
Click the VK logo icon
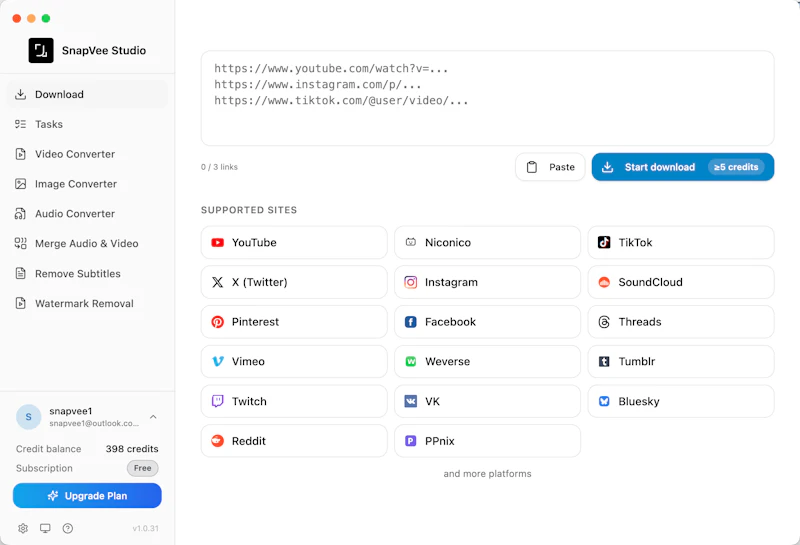point(411,401)
